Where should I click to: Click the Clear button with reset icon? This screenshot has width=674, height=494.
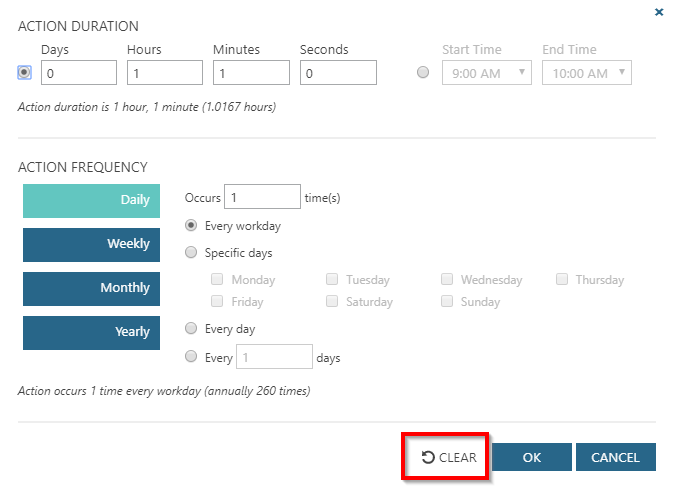(448, 457)
